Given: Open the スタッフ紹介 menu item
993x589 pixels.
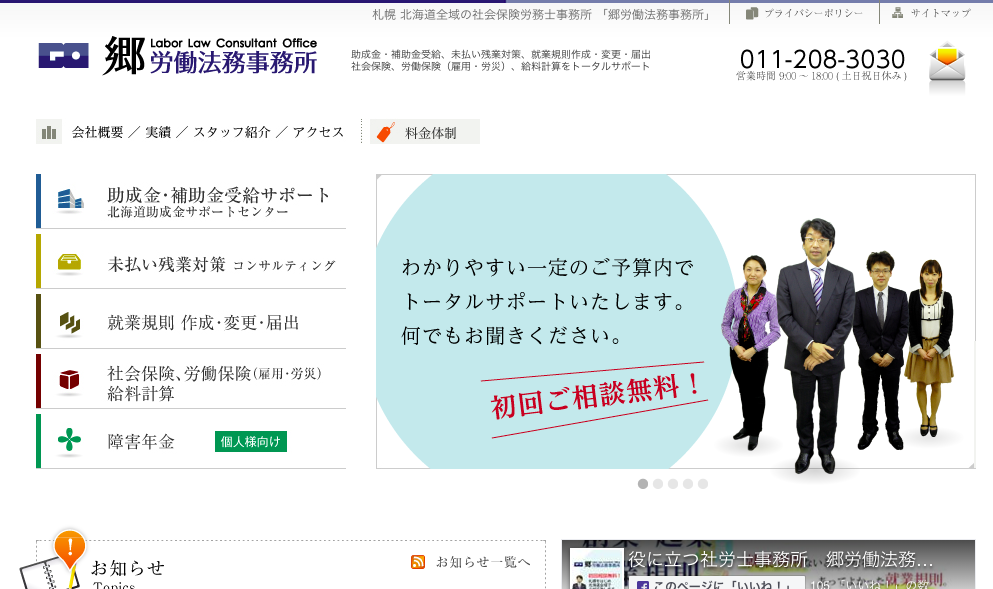Looking at the screenshot, I should [x=232, y=132].
